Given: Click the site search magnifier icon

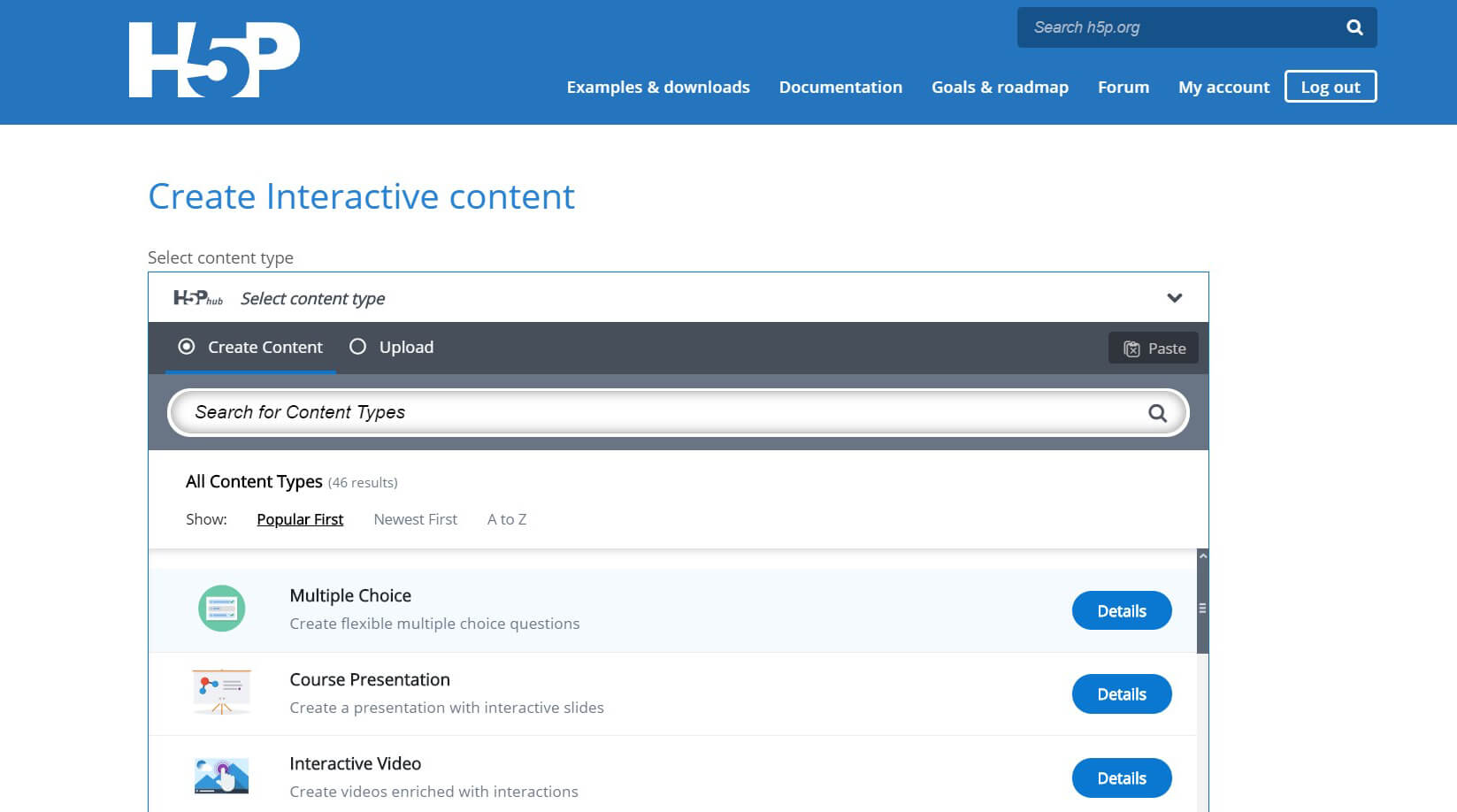Looking at the screenshot, I should 1354,27.
